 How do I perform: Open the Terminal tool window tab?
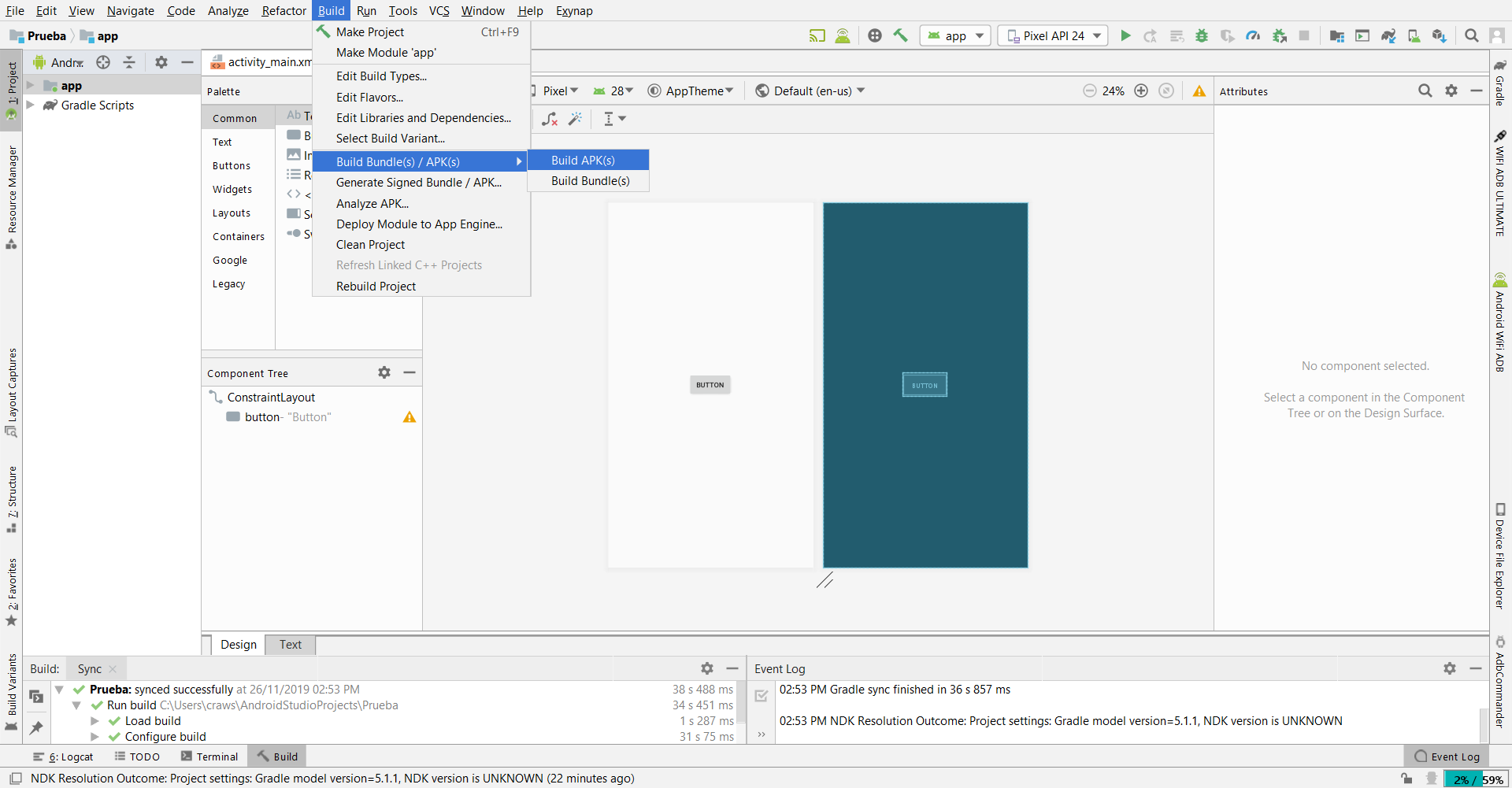click(x=209, y=757)
